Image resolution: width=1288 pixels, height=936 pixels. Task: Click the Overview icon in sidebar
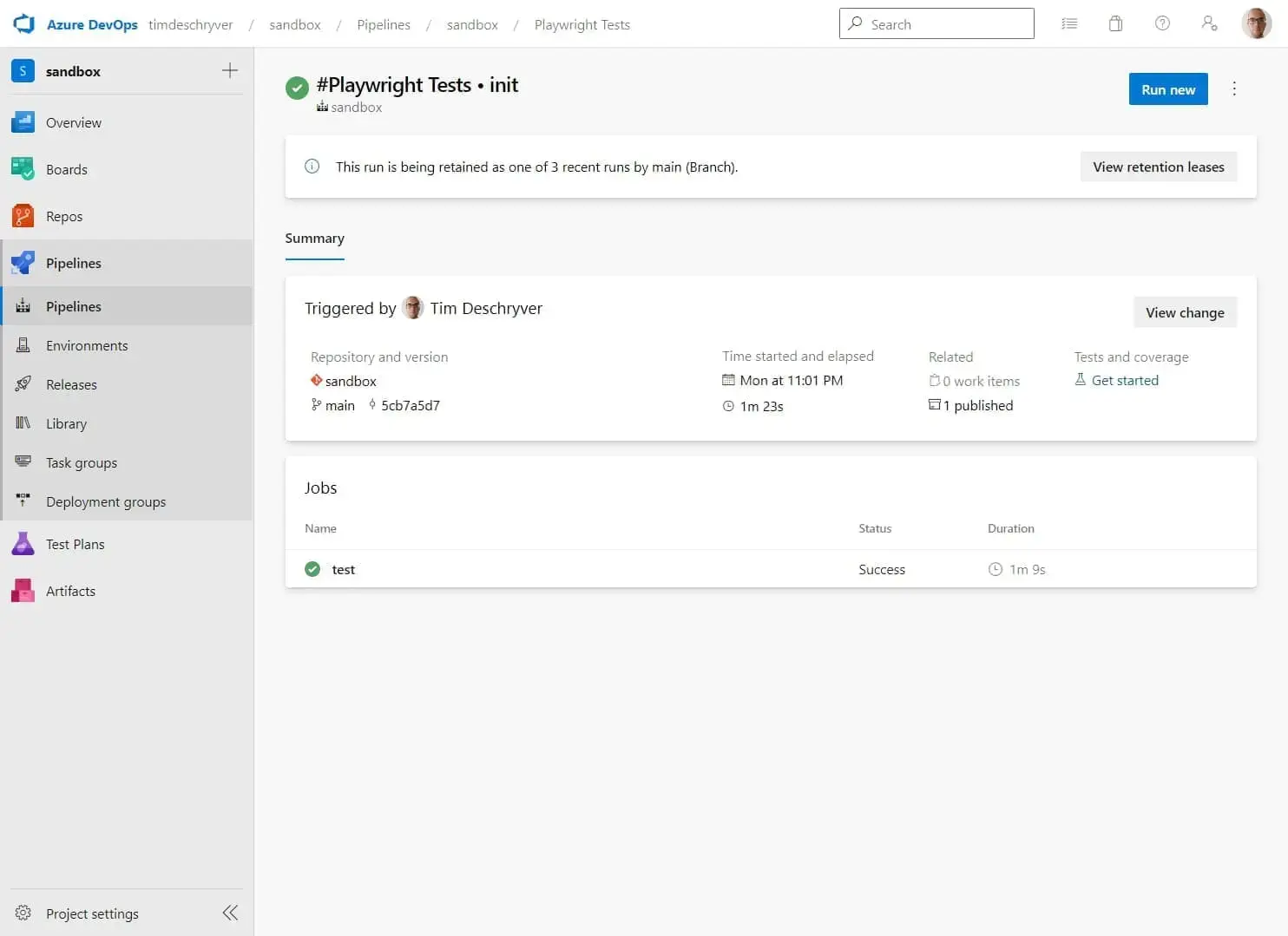click(x=23, y=122)
